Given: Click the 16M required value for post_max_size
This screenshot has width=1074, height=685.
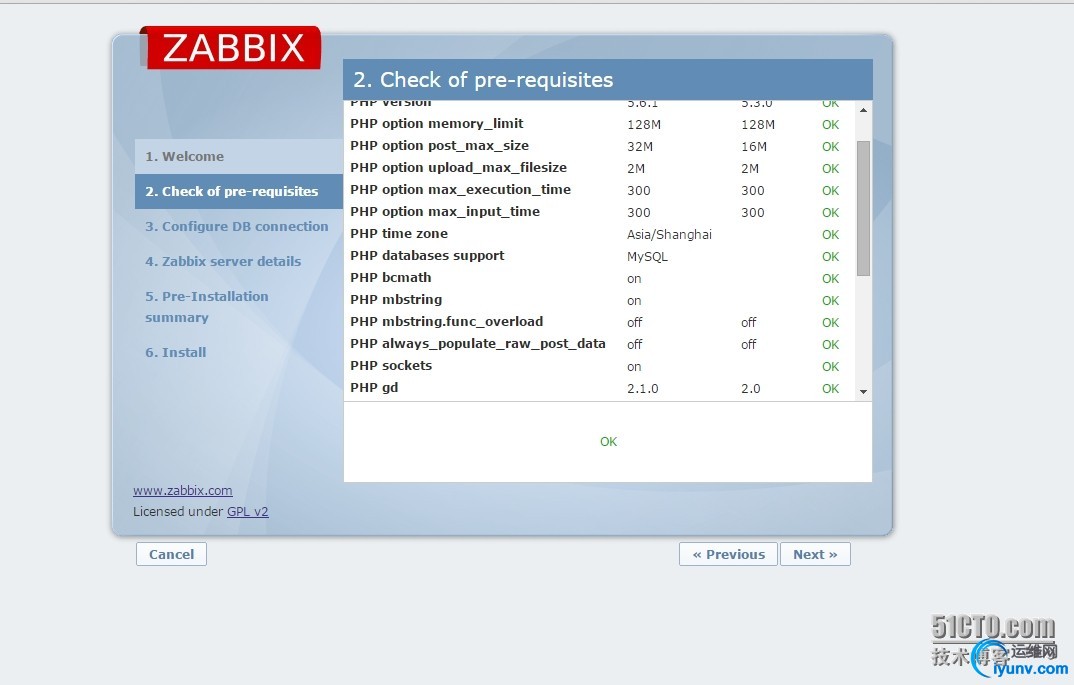Looking at the screenshot, I should pos(753,147).
